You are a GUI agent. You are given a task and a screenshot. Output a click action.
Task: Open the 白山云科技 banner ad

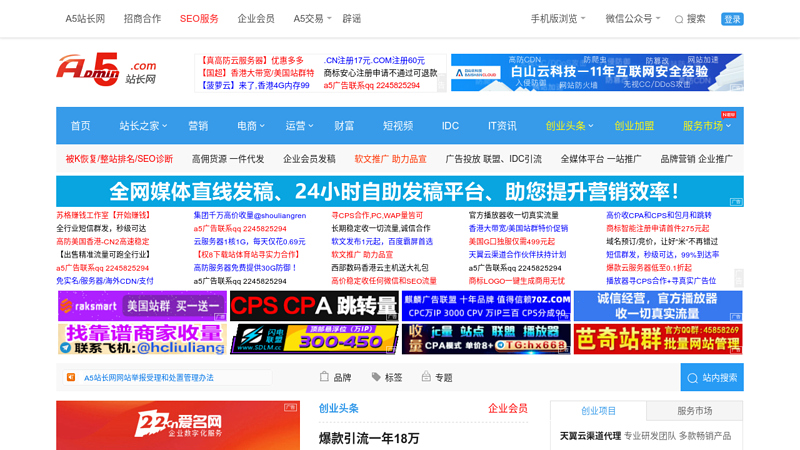click(597, 72)
